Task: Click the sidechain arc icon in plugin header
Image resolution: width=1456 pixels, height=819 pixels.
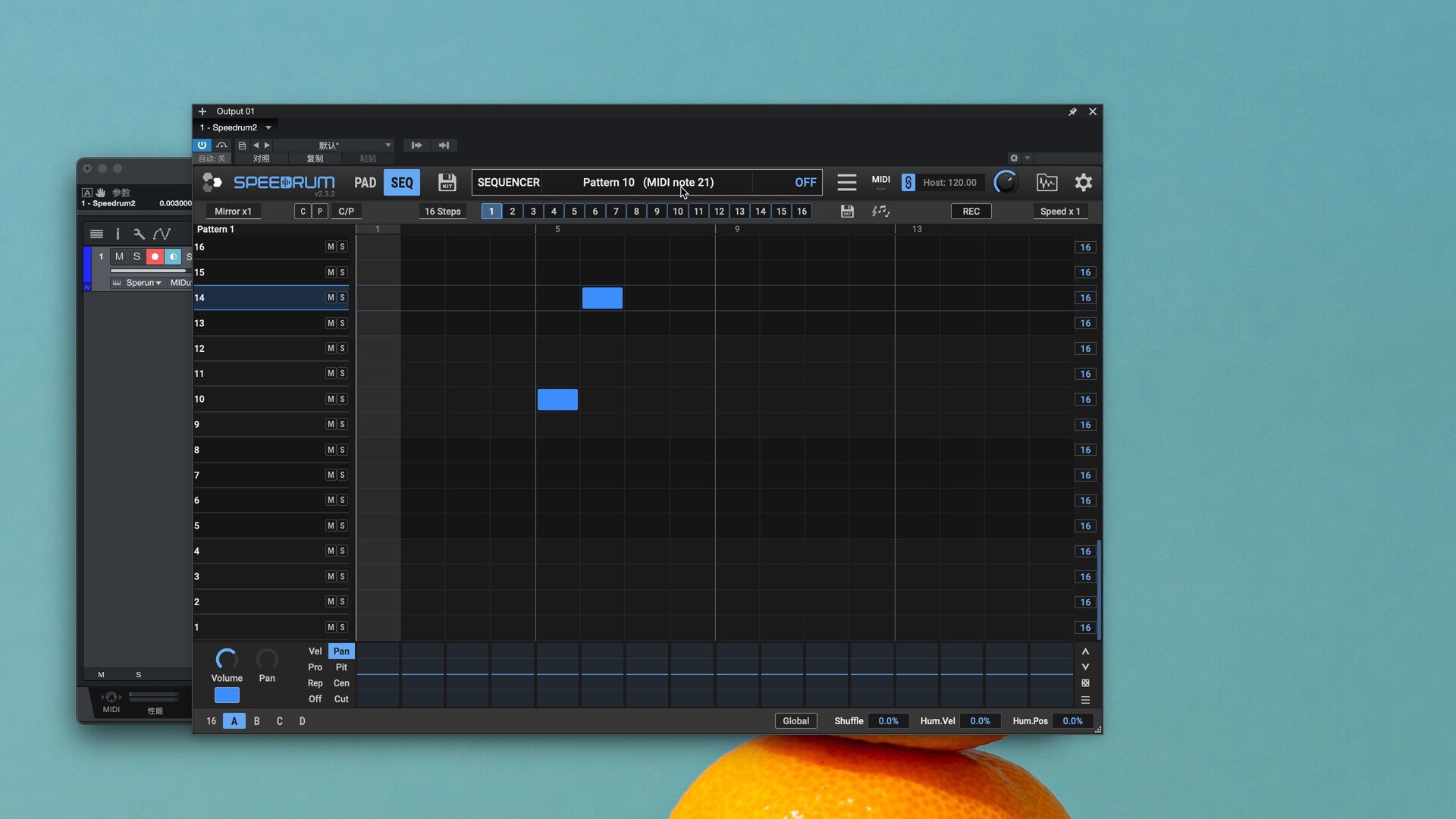Action: [221, 145]
